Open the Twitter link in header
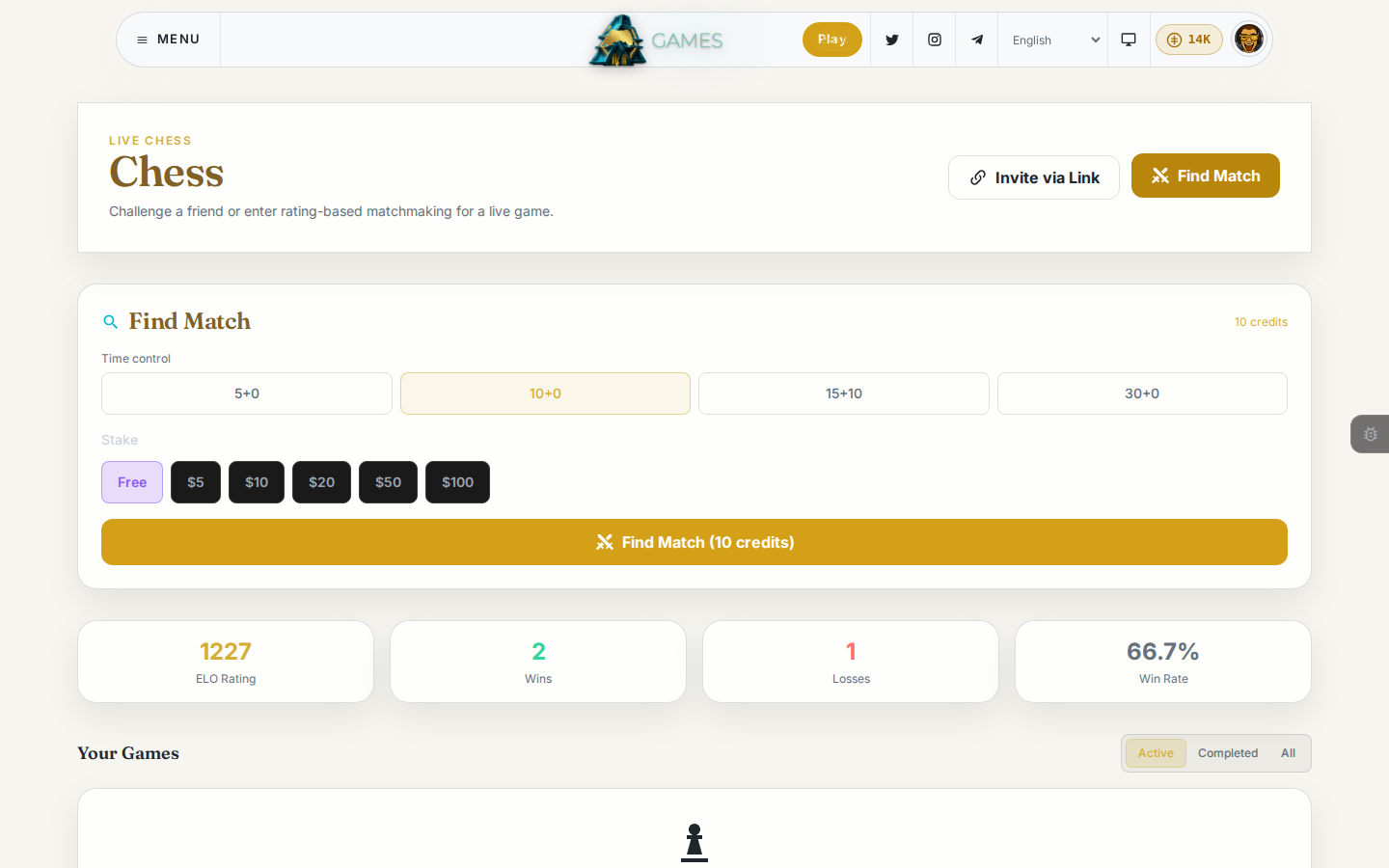Viewport: 1389px width, 868px height. coord(892,40)
